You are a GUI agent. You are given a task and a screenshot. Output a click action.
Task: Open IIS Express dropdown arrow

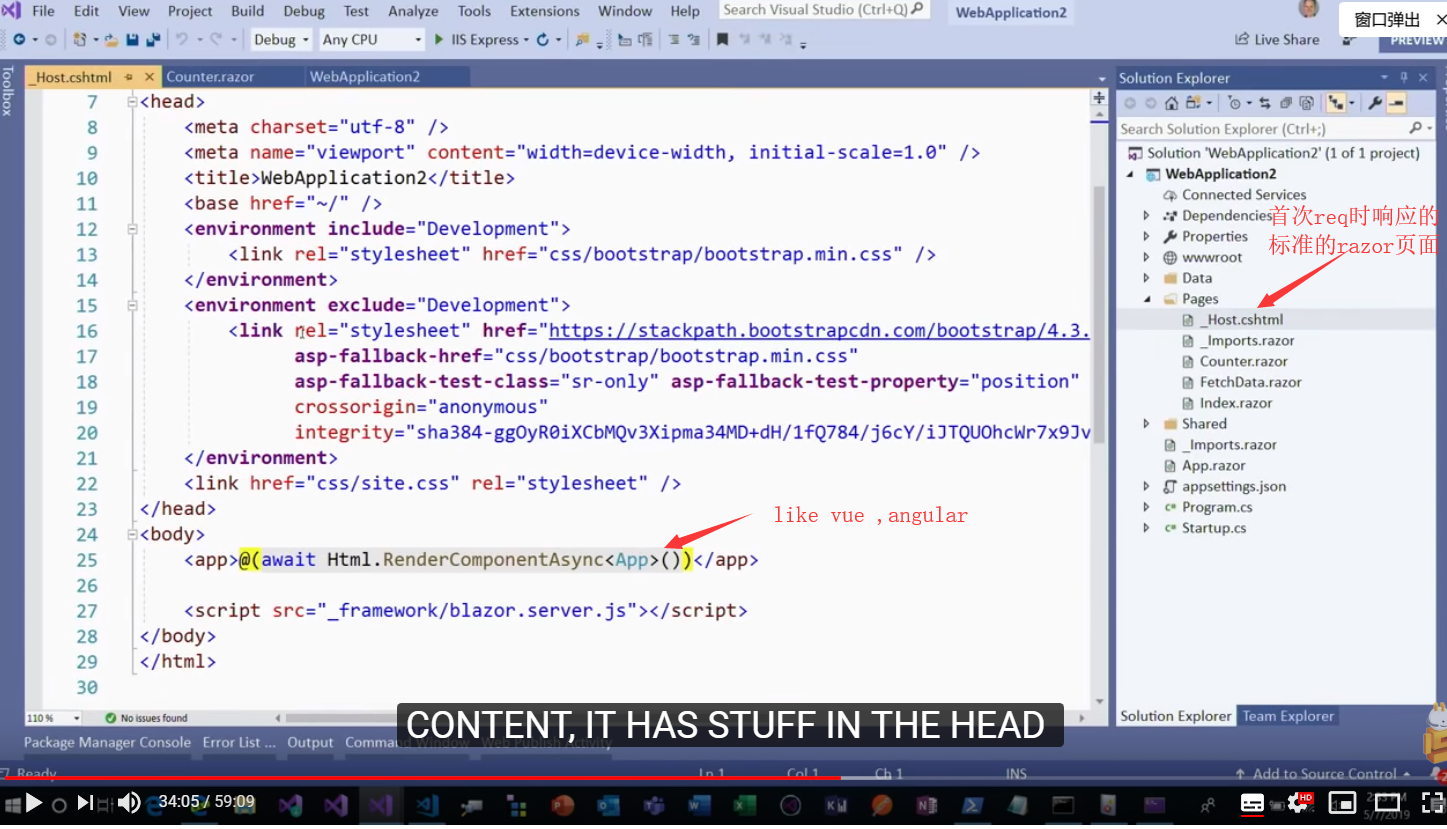pos(526,40)
